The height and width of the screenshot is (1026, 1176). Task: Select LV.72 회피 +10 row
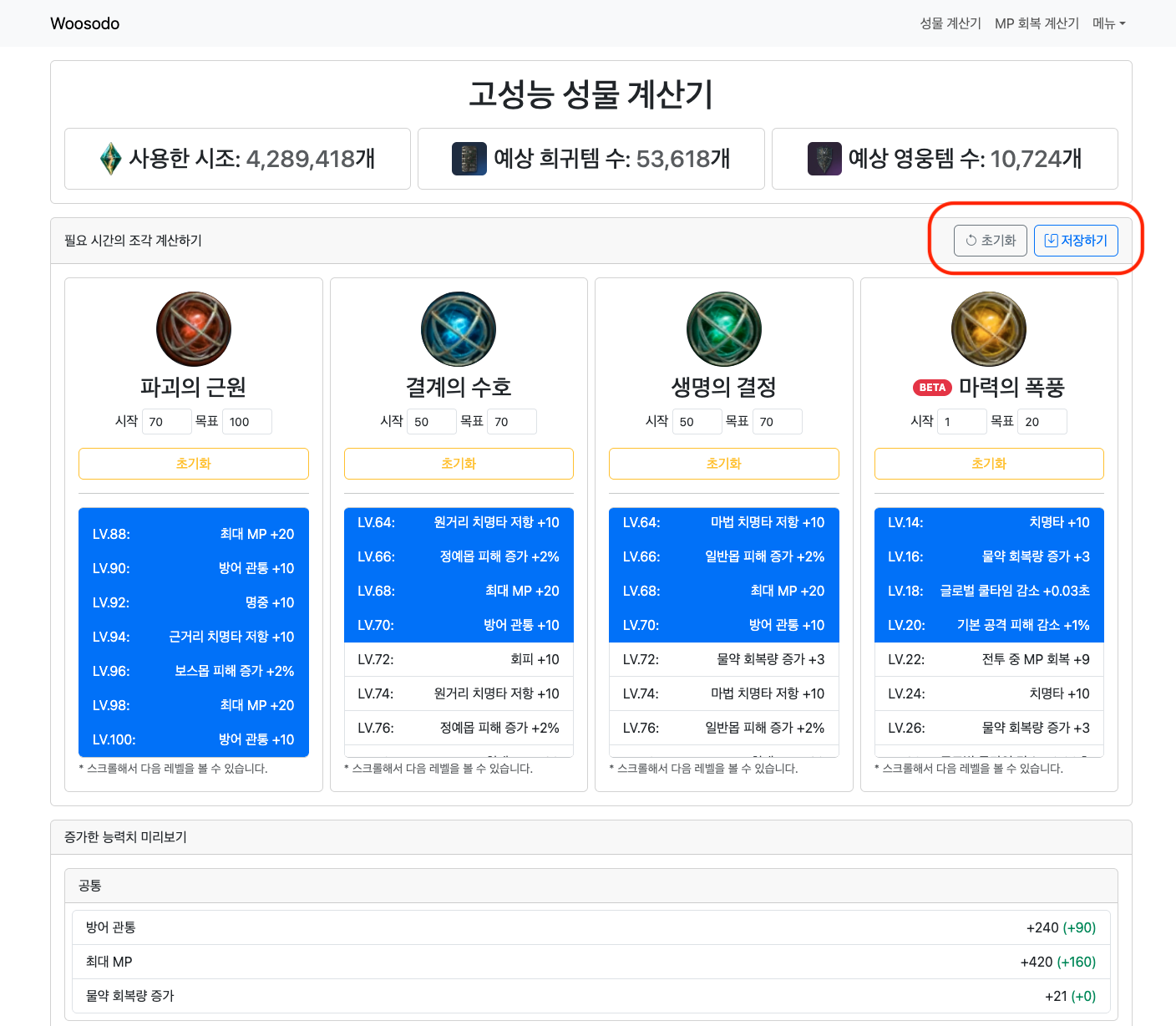(x=459, y=659)
